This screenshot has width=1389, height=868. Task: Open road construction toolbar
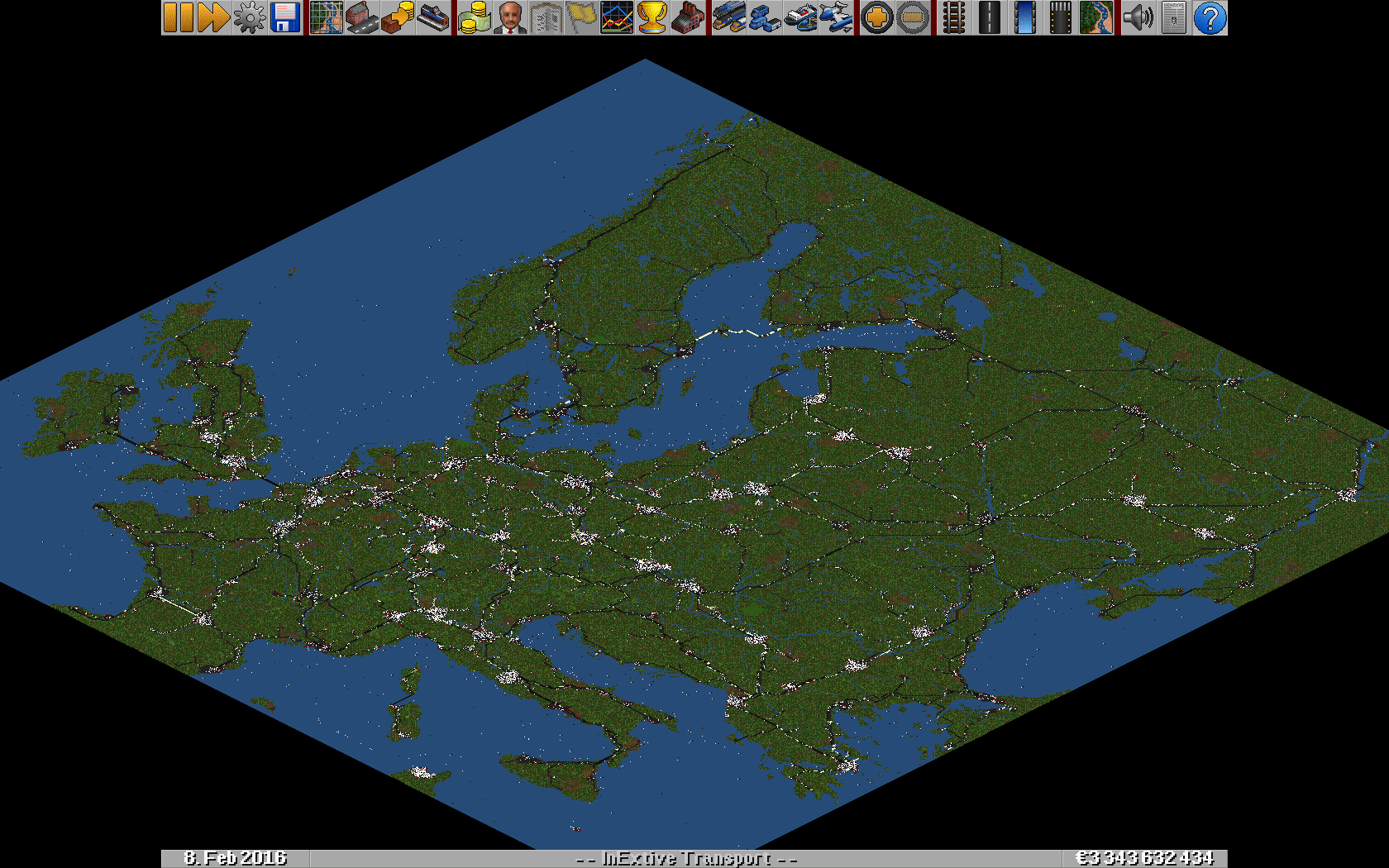tap(990, 17)
